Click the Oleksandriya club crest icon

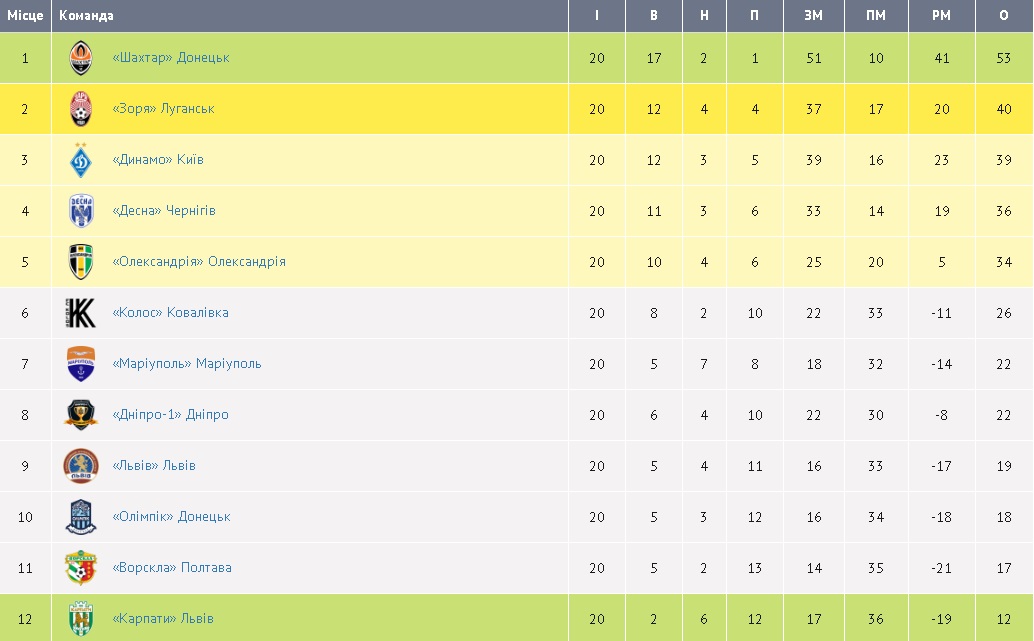[x=81, y=262]
